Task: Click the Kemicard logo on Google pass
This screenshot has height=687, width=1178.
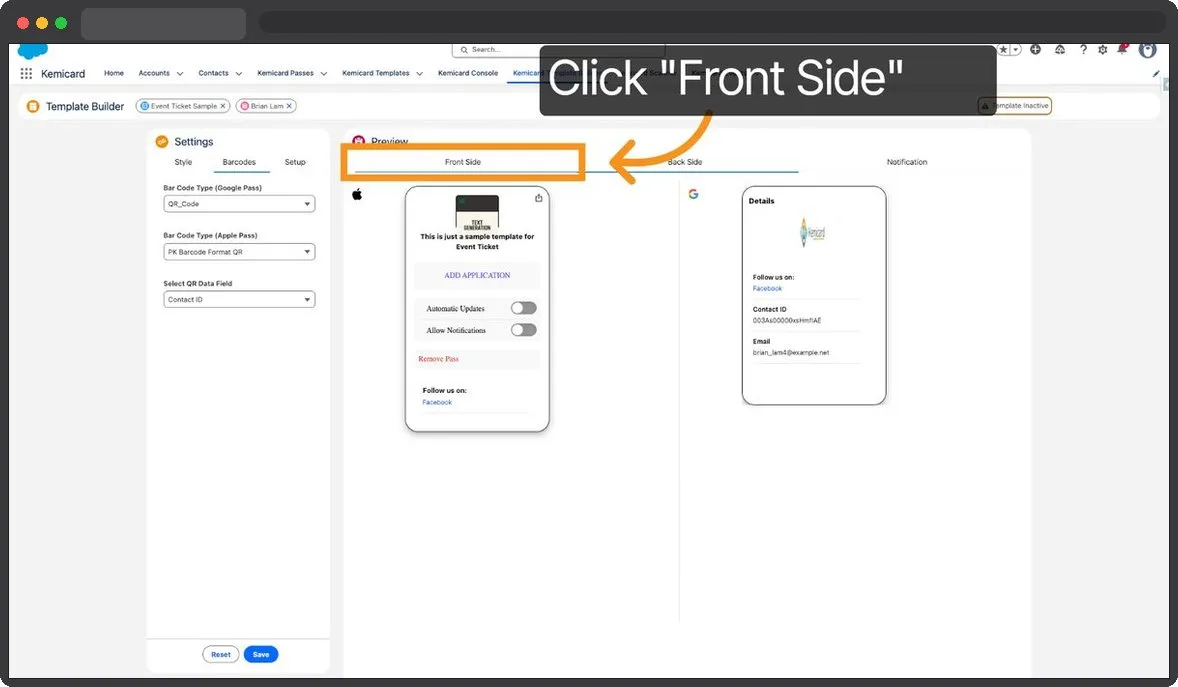Action: click(x=812, y=232)
